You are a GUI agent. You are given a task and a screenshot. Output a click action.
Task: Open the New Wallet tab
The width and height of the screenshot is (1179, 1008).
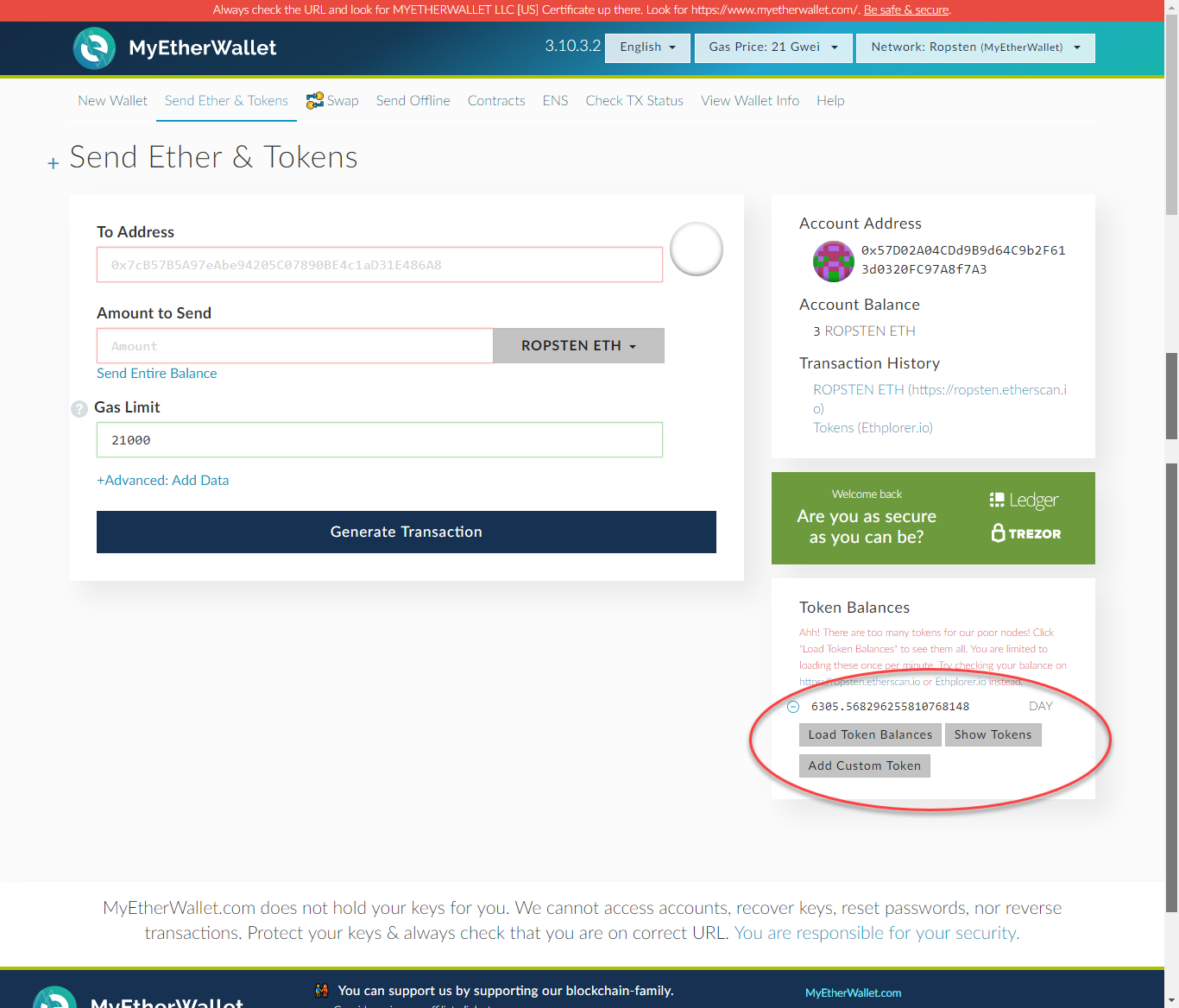113,101
